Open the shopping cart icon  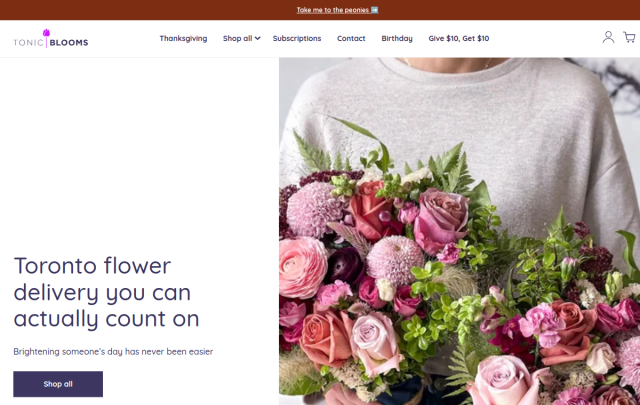(629, 37)
